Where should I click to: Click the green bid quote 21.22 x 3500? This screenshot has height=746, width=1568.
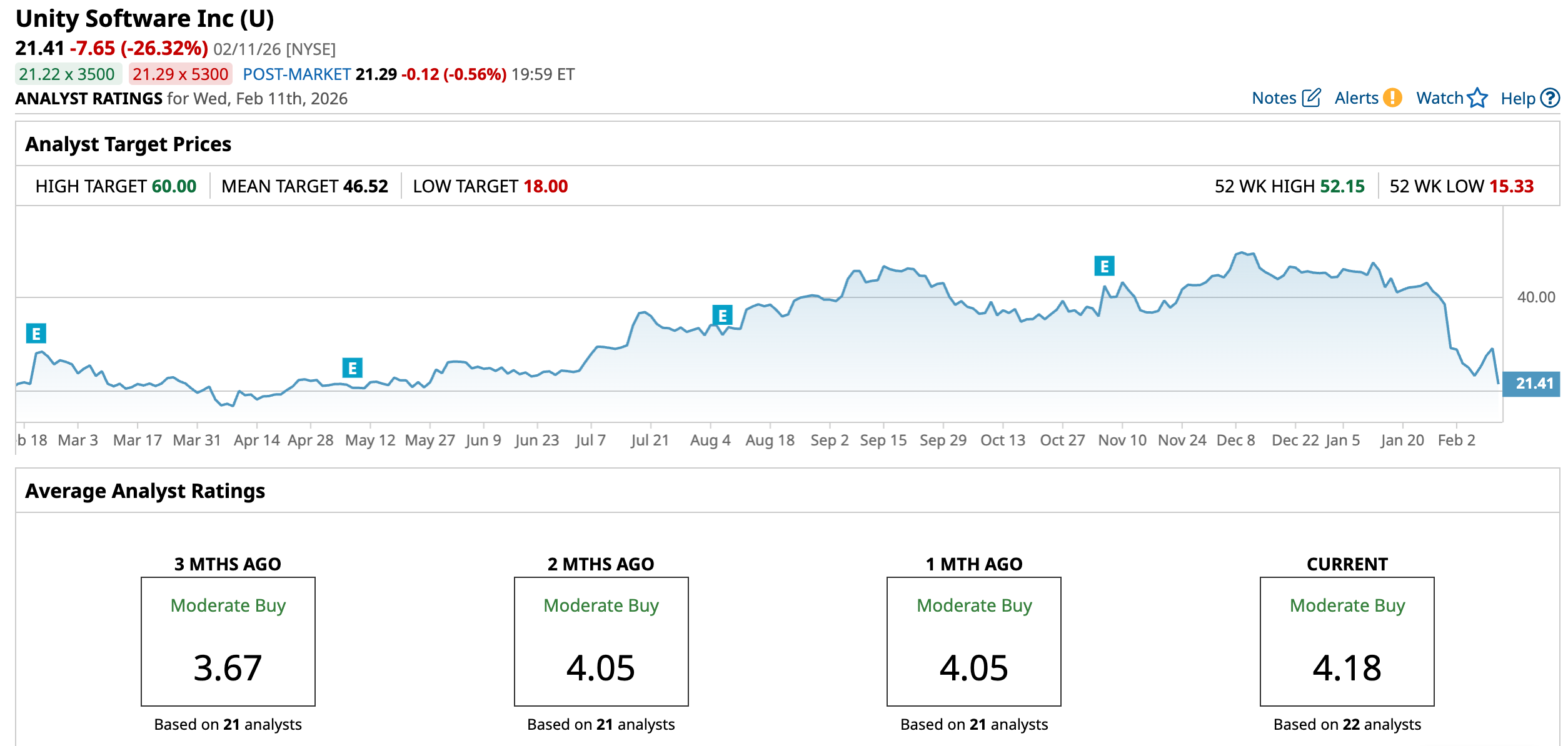(68, 74)
